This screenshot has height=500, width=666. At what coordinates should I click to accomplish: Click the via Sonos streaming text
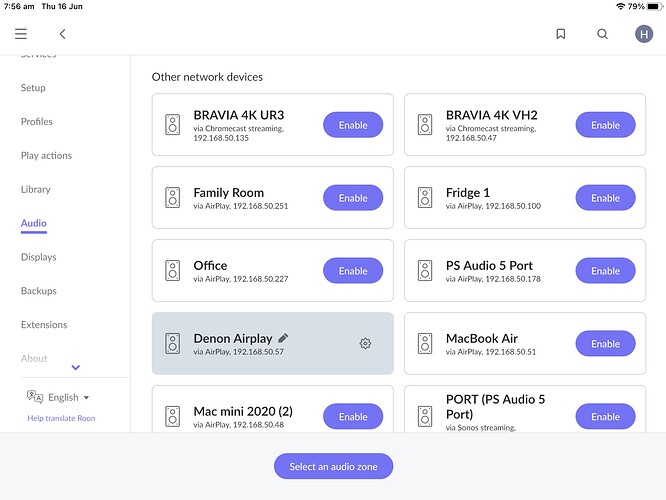pyautogui.click(x=481, y=427)
